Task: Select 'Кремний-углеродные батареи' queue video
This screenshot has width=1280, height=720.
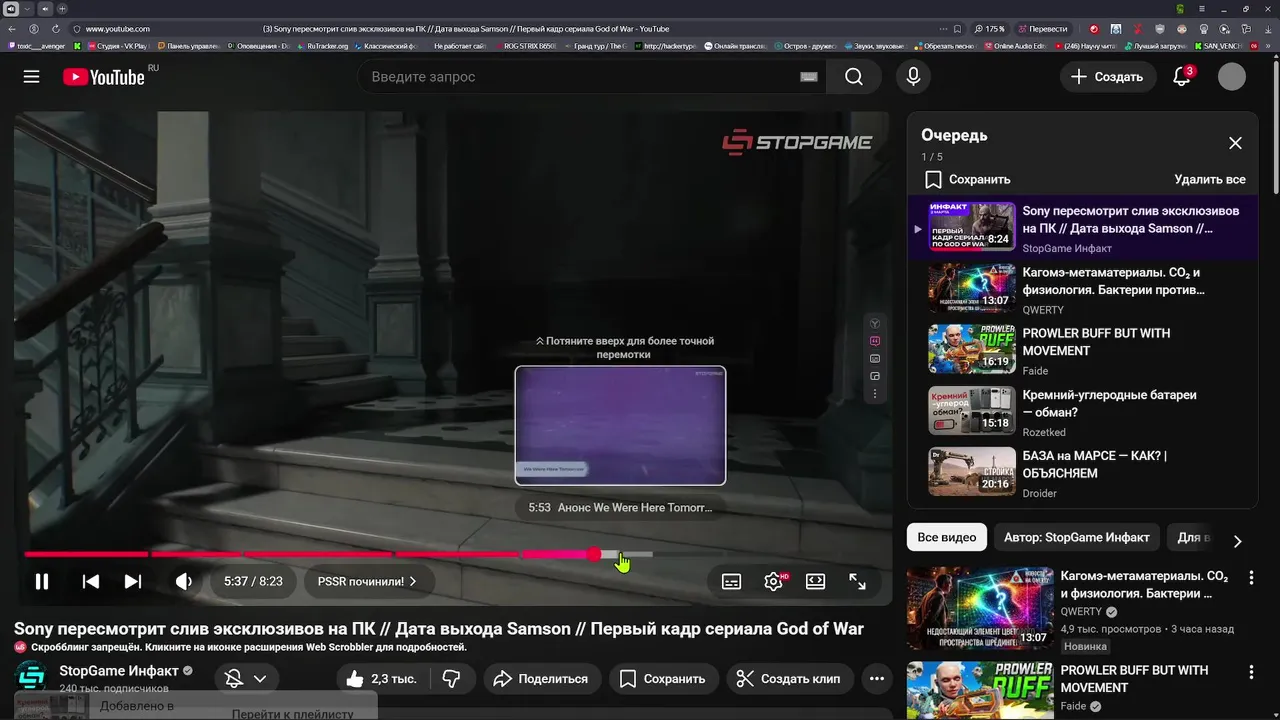Action: click(x=1083, y=412)
